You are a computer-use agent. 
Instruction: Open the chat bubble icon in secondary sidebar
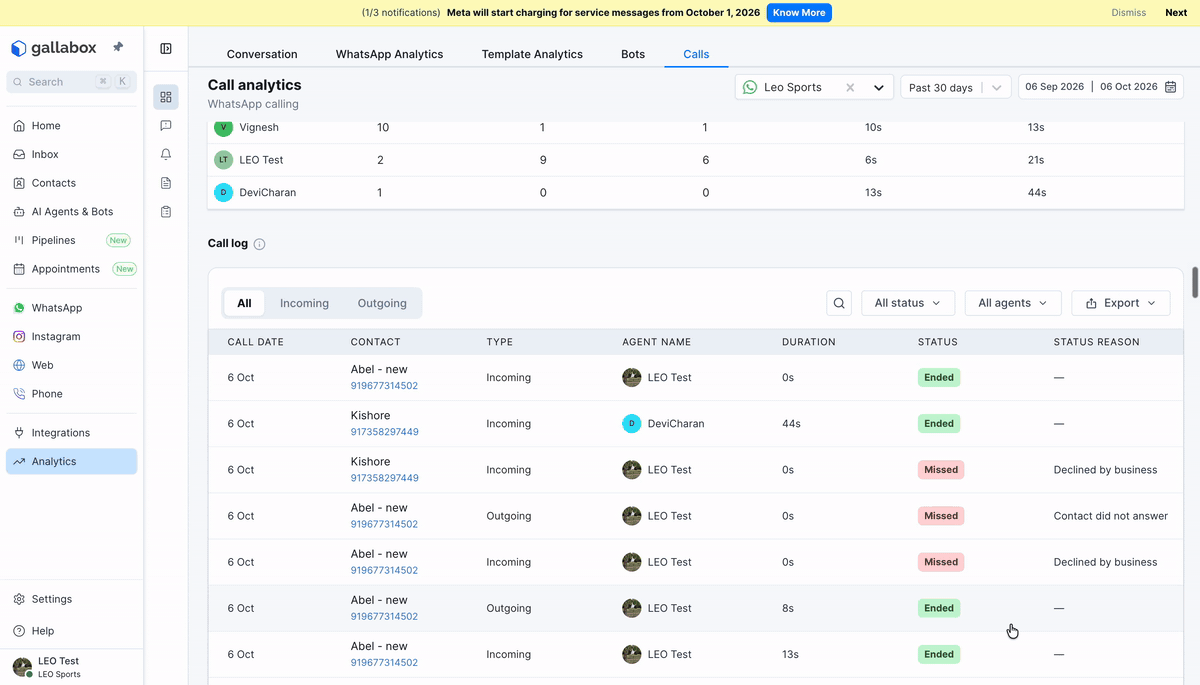(x=166, y=126)
